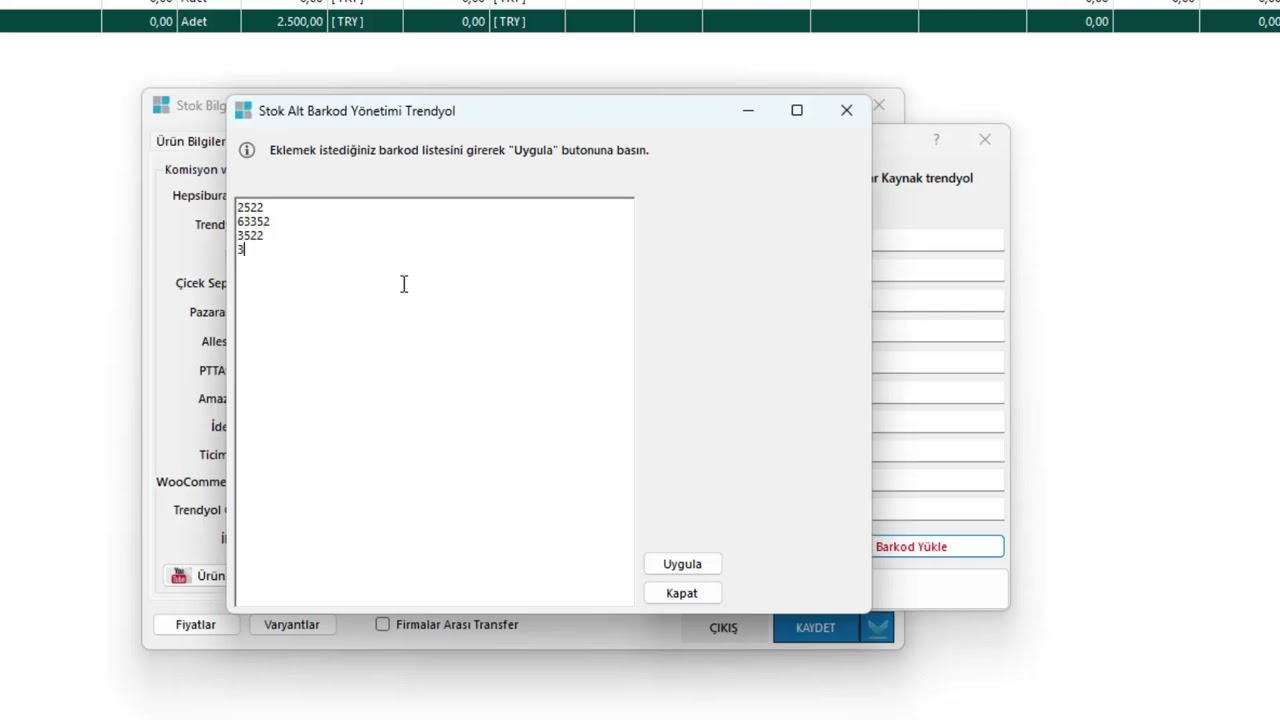Click the Barkod Yükle button
1280x720 pixels.
[x=938, y=547]
